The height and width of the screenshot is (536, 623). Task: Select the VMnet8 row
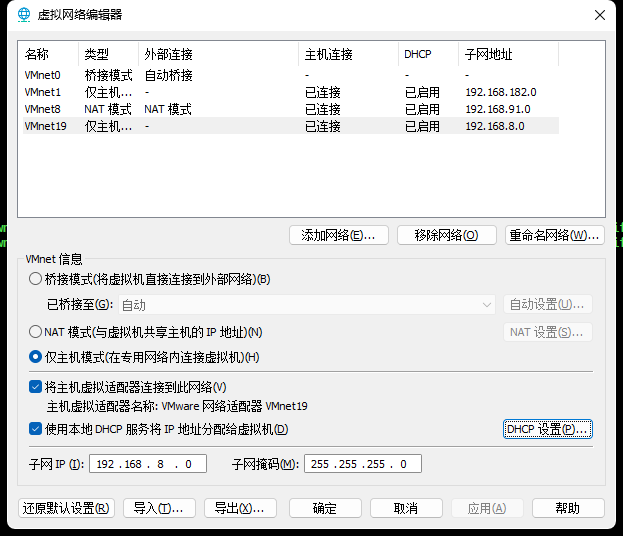291,109
